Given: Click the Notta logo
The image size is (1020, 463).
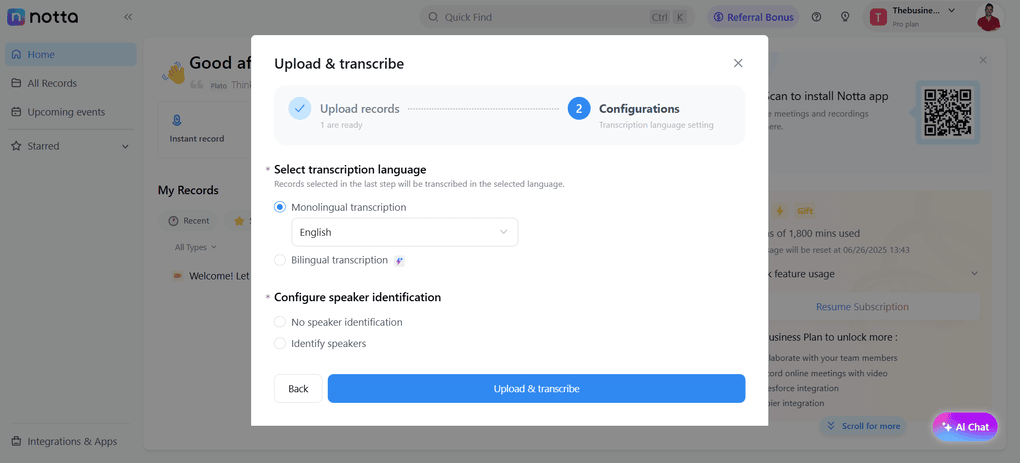Looking at the screenshot, I should 43,17.
